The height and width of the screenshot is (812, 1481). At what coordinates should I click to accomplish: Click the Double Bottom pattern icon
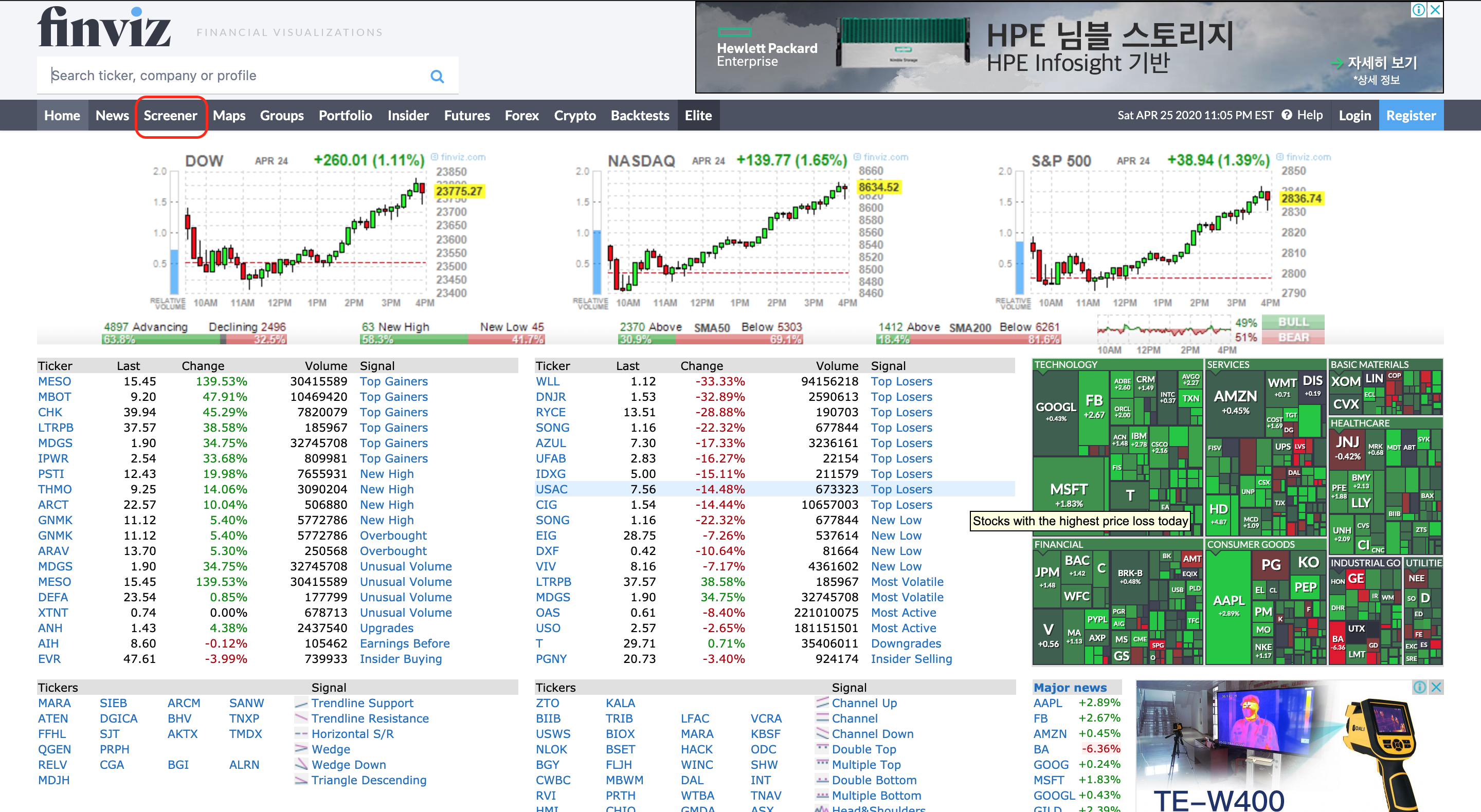pos(822,780)
